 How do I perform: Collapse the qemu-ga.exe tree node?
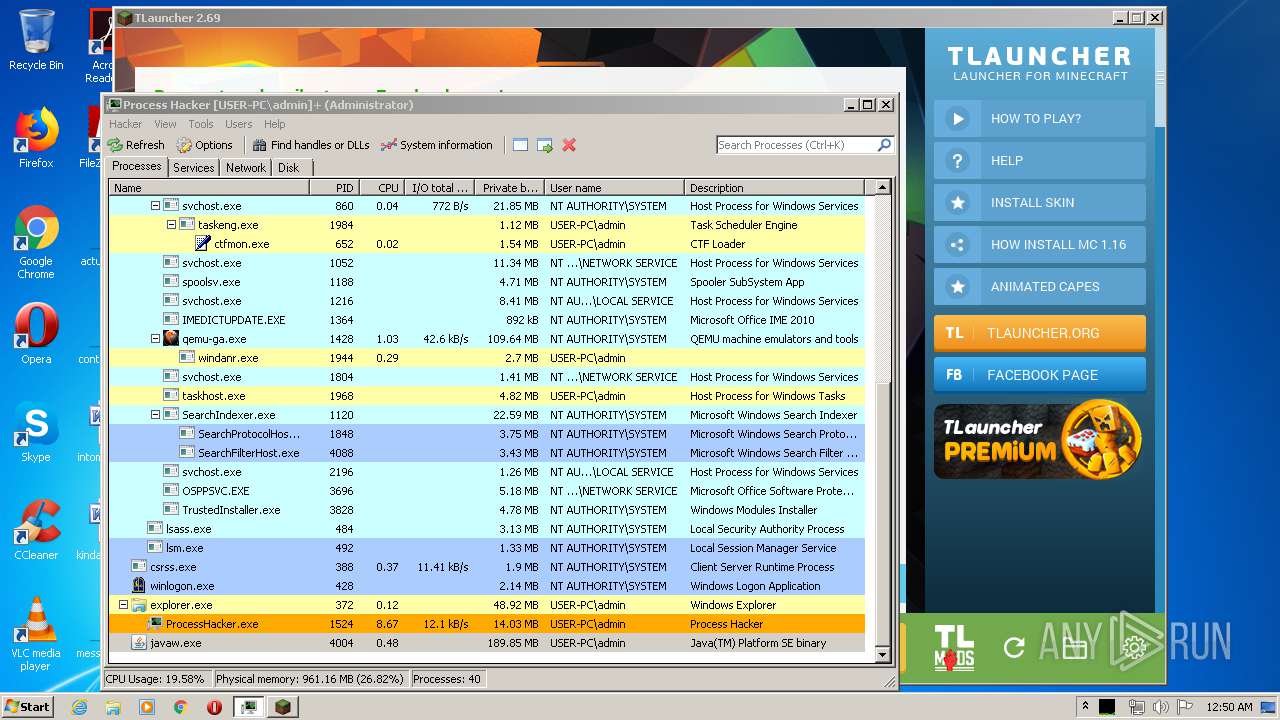(155, 339)
